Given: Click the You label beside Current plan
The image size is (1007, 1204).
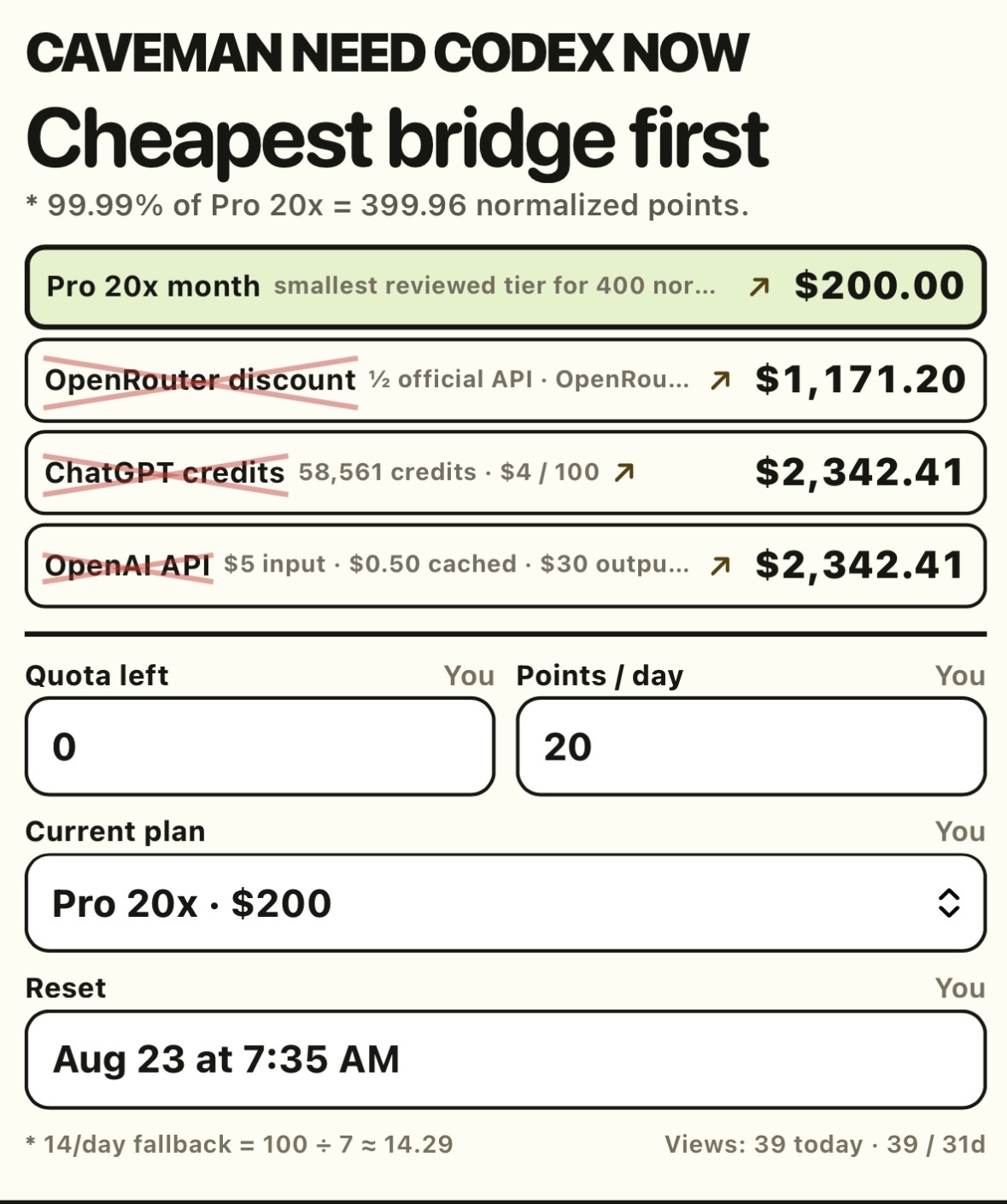Looking at the screenshot, I should pos(960,831).
